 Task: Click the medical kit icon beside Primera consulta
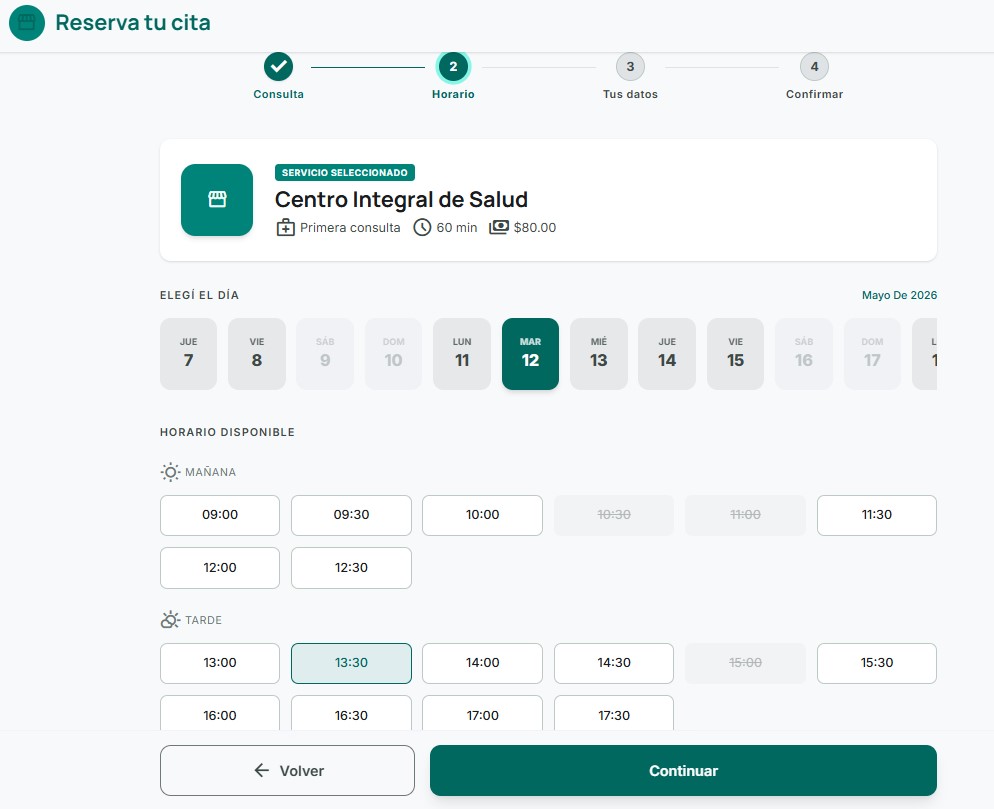[285, 228]
